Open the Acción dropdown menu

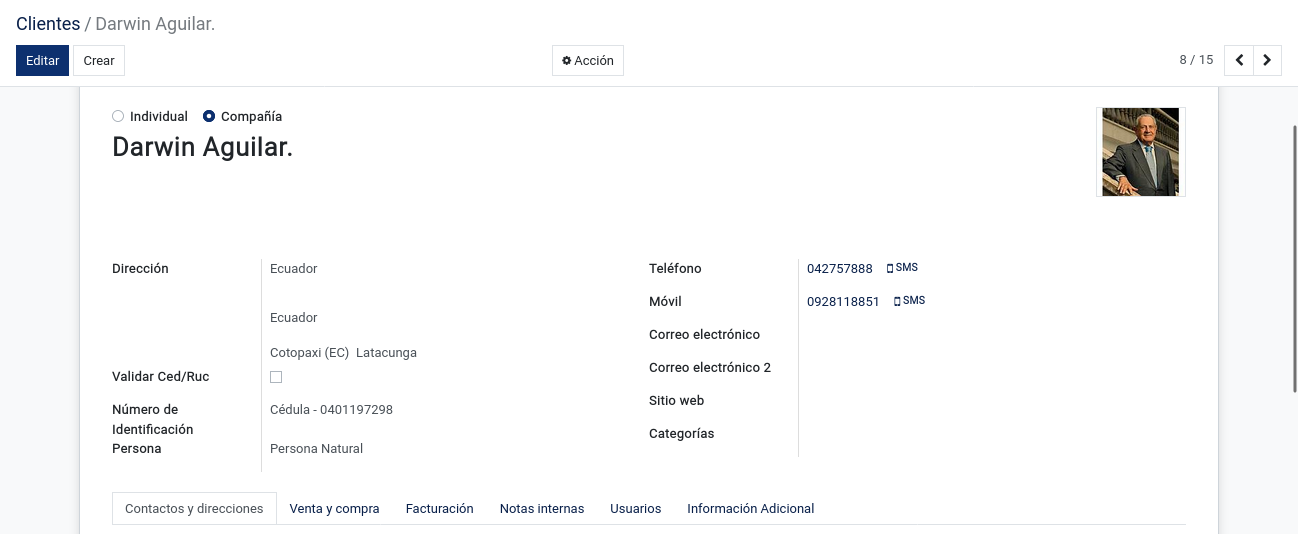coord(588,60)
